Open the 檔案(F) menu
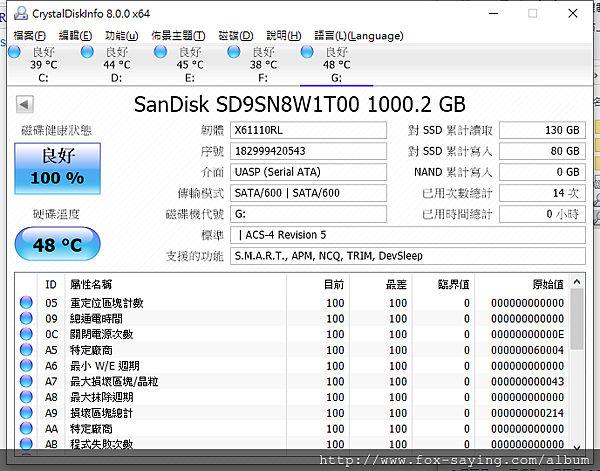The image size is (600, 471). pos(29,36)
